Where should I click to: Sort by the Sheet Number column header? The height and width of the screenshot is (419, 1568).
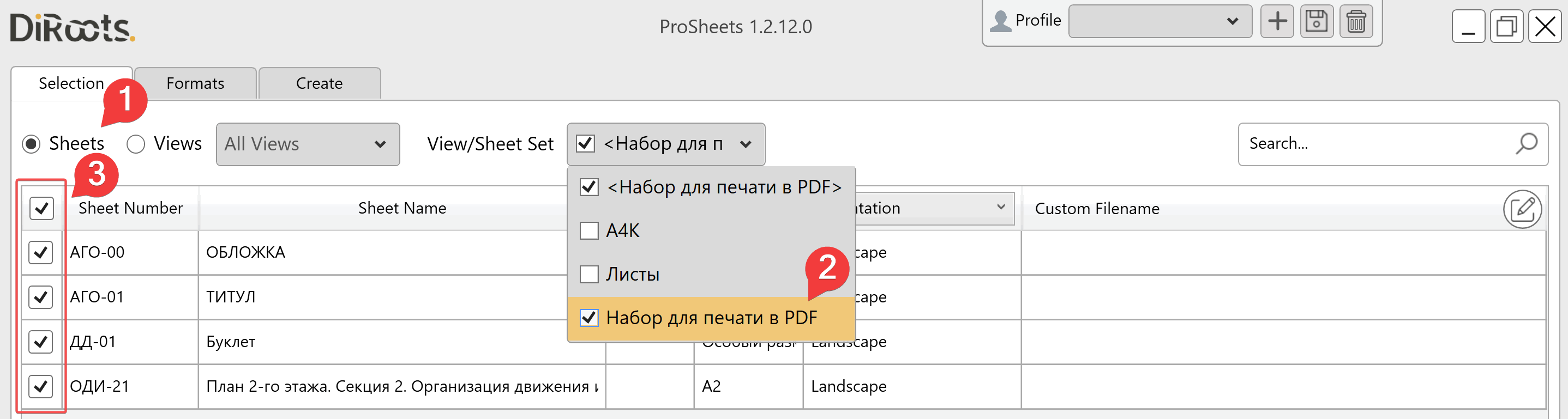pyautogui.click(x=130, y=209)
